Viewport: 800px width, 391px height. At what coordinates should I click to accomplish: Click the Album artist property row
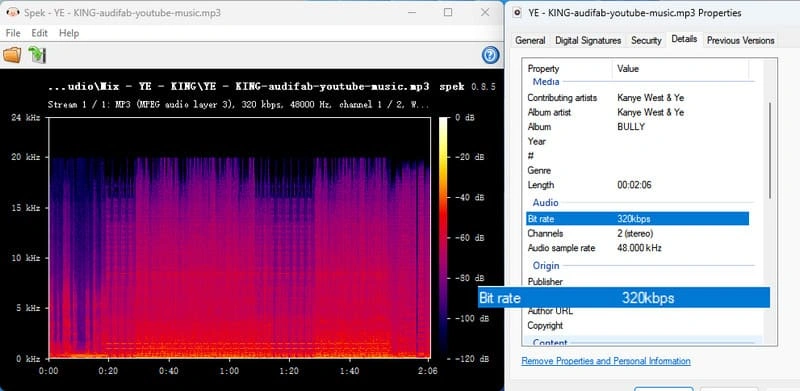[x=637, y=112]
